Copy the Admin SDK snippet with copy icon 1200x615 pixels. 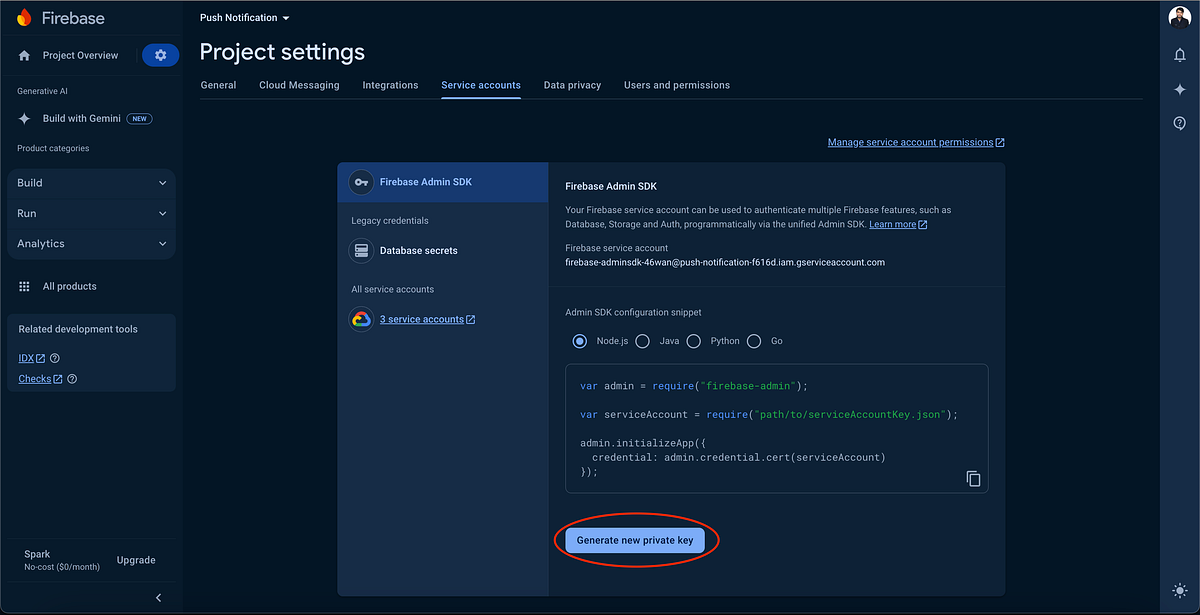click(973, 478)
